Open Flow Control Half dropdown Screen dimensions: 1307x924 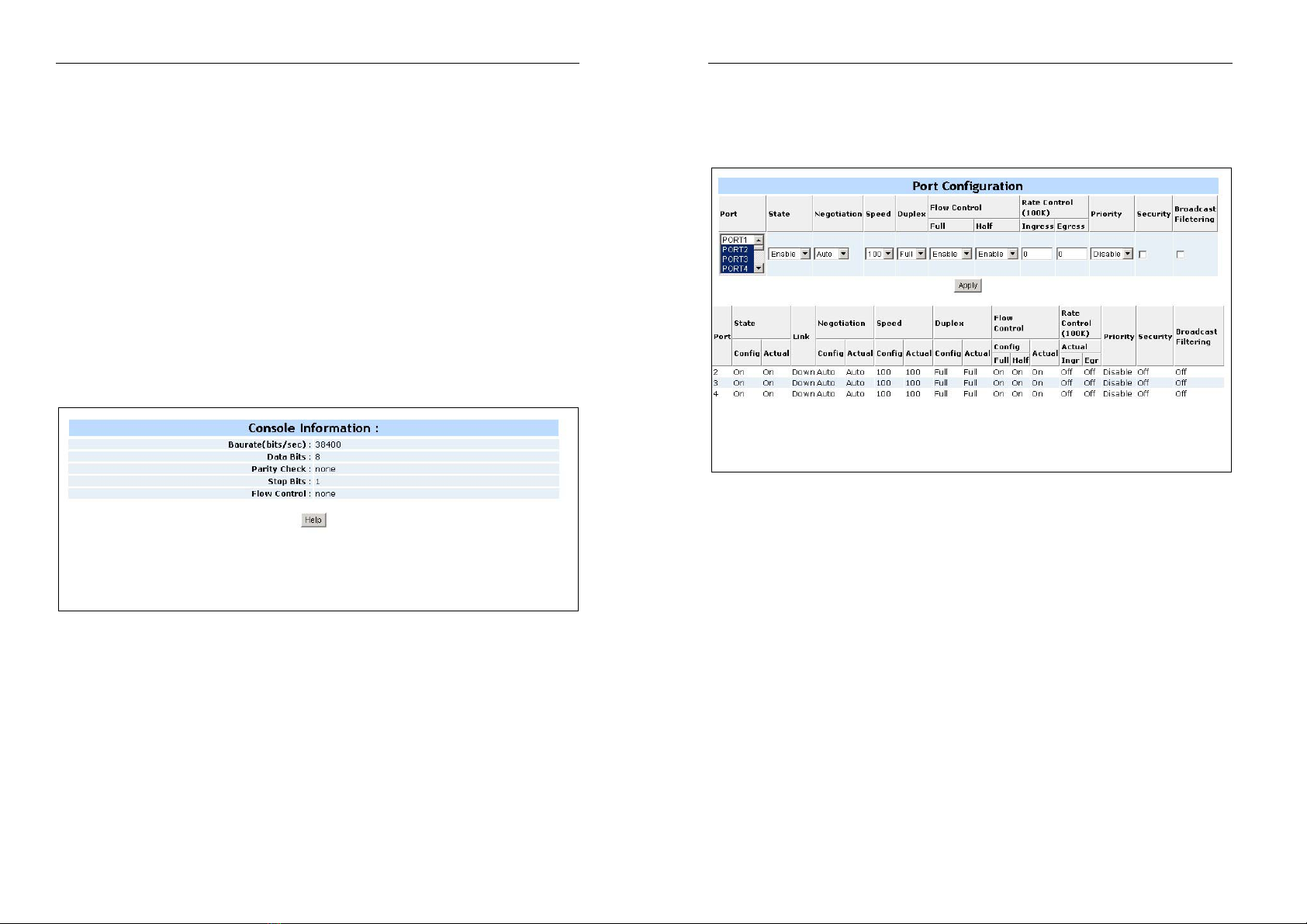(x=996, y=254)
